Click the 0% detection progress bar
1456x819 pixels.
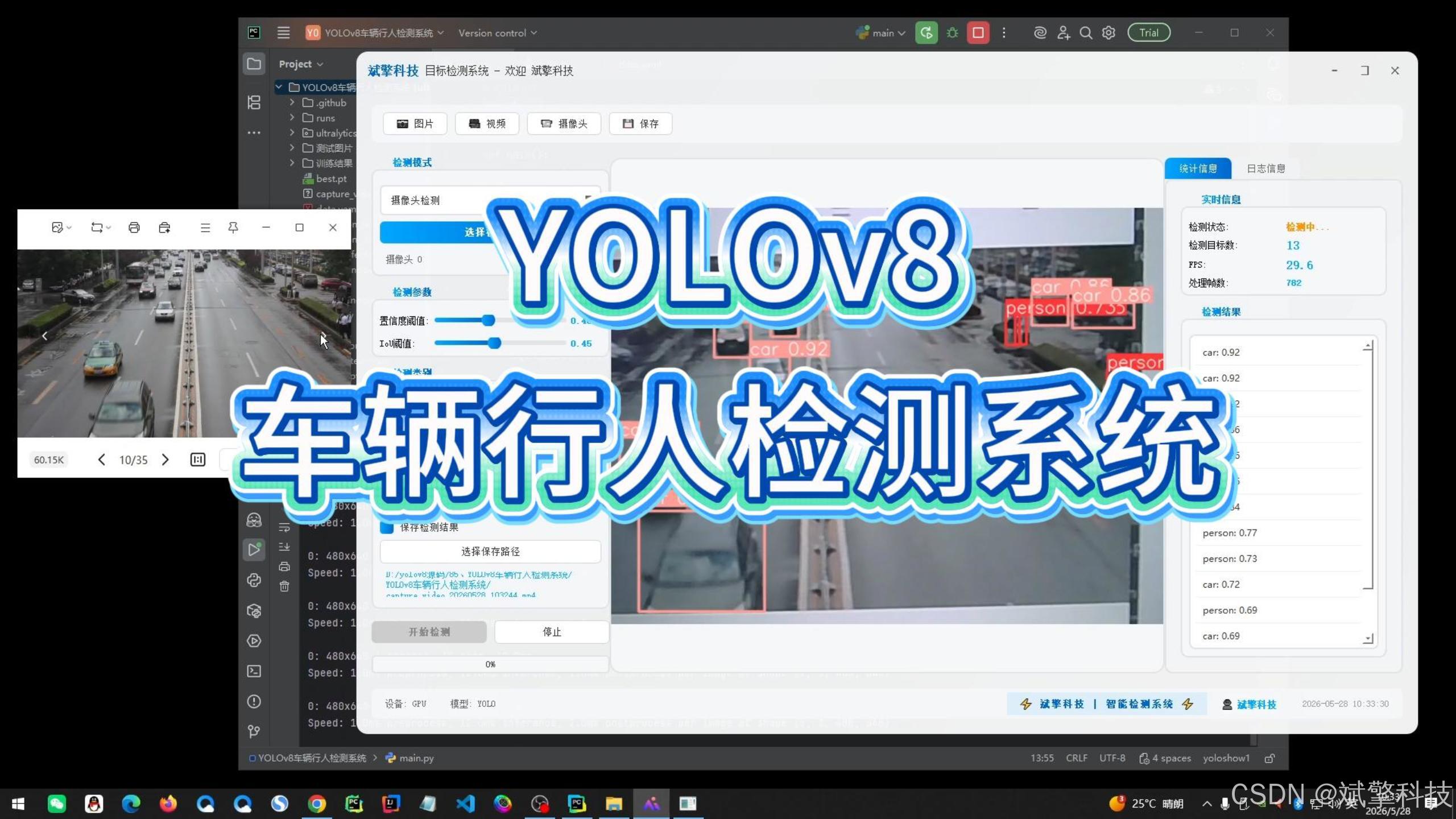click(490, 664)
